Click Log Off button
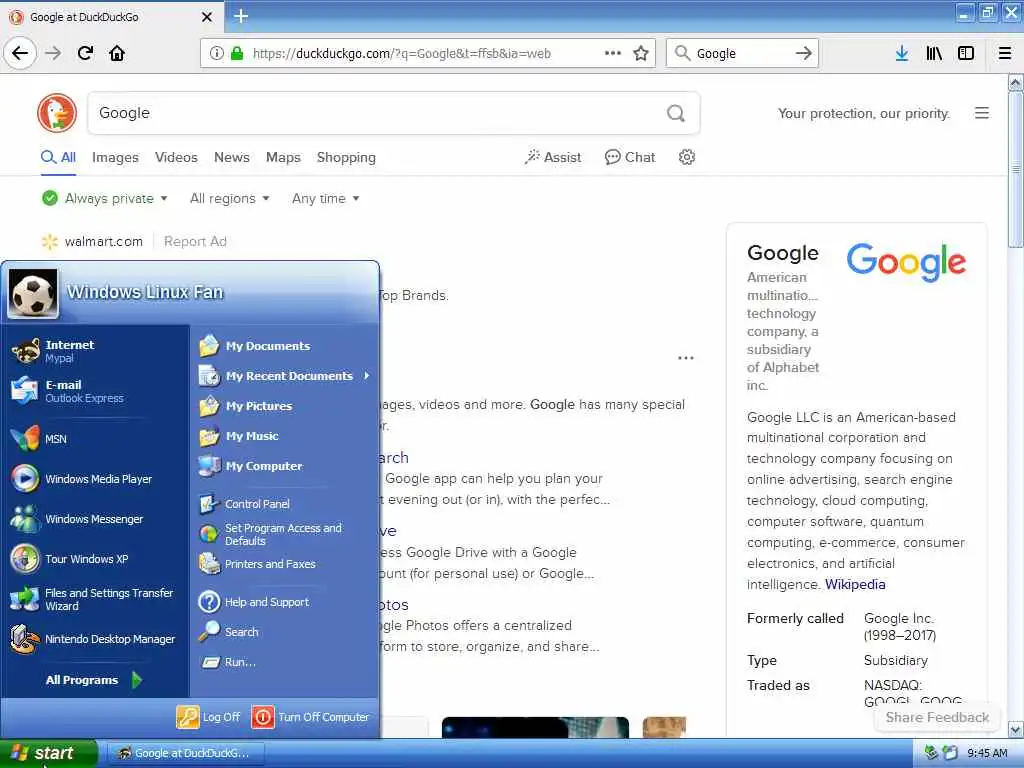This screenshot has width=1024, height=768. tap(208, 716)
